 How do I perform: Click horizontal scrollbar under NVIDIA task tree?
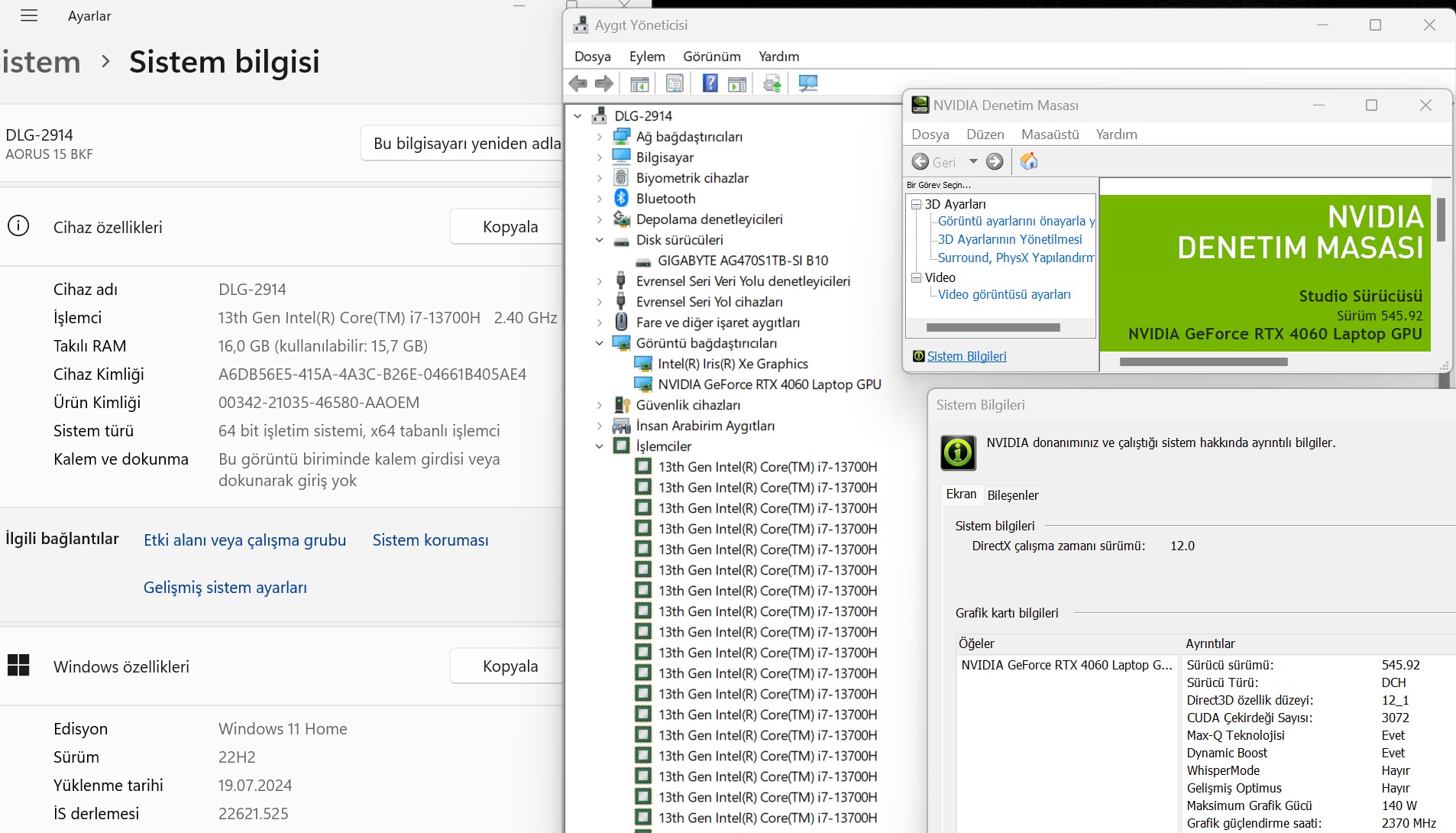[993, 327]
